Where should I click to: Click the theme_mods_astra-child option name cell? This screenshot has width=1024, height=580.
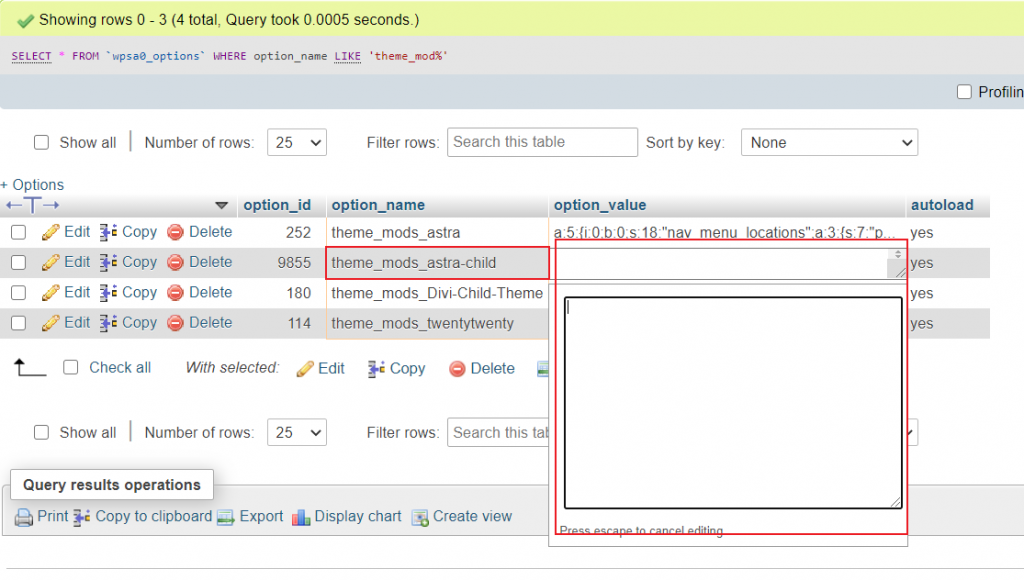pyautogui.click(x=437, y=263)
